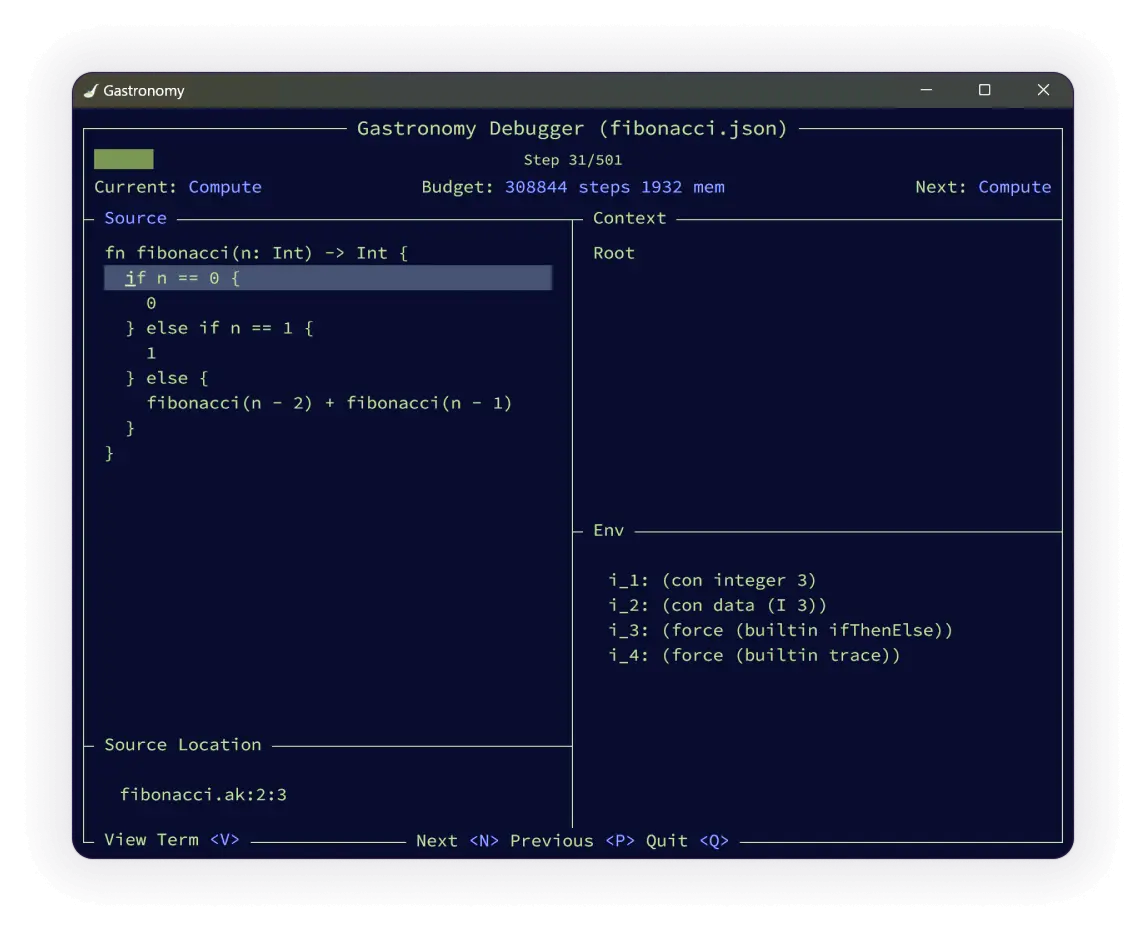The height and width of the screenshot is (931, 1146).
Task: Click the lone '0' return line
Action: [x=151, y=303]
